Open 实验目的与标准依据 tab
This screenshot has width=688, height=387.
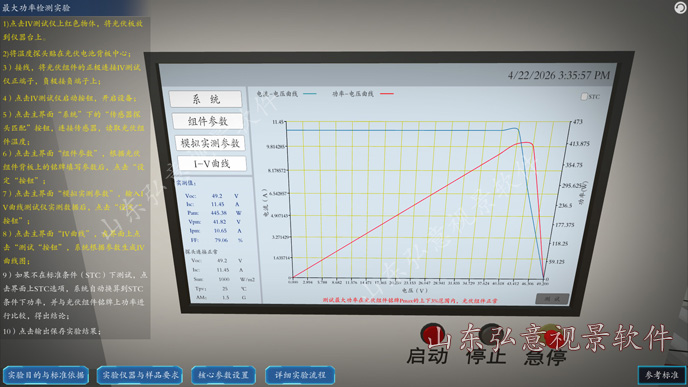(46, 375)
